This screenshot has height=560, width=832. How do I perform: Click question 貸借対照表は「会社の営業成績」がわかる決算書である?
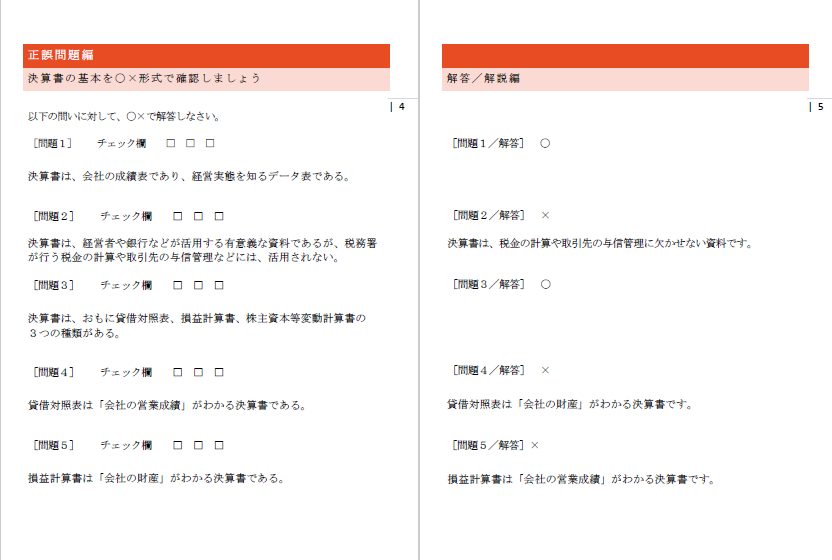point(167,405)
